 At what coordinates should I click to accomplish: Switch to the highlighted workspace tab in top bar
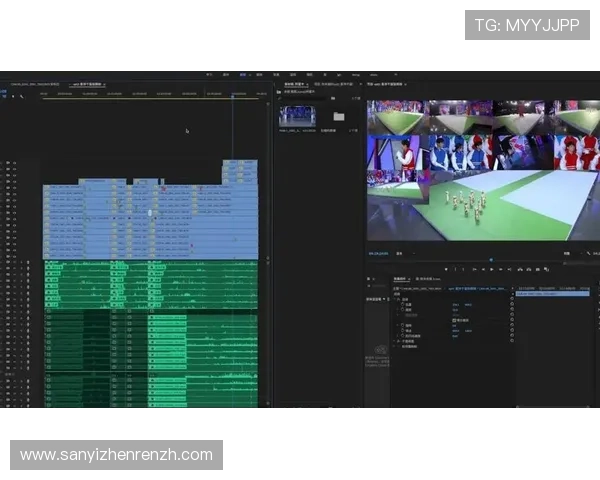point(243,74)
